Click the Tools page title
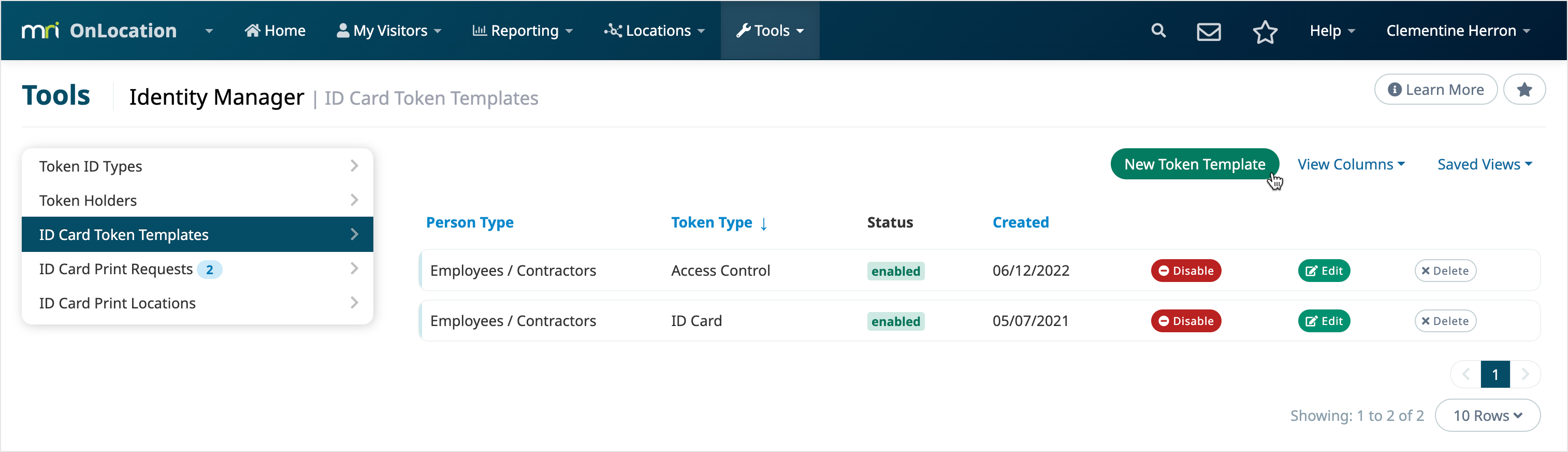The width and height of the screenshot is (1568, 452). [56, 96]
